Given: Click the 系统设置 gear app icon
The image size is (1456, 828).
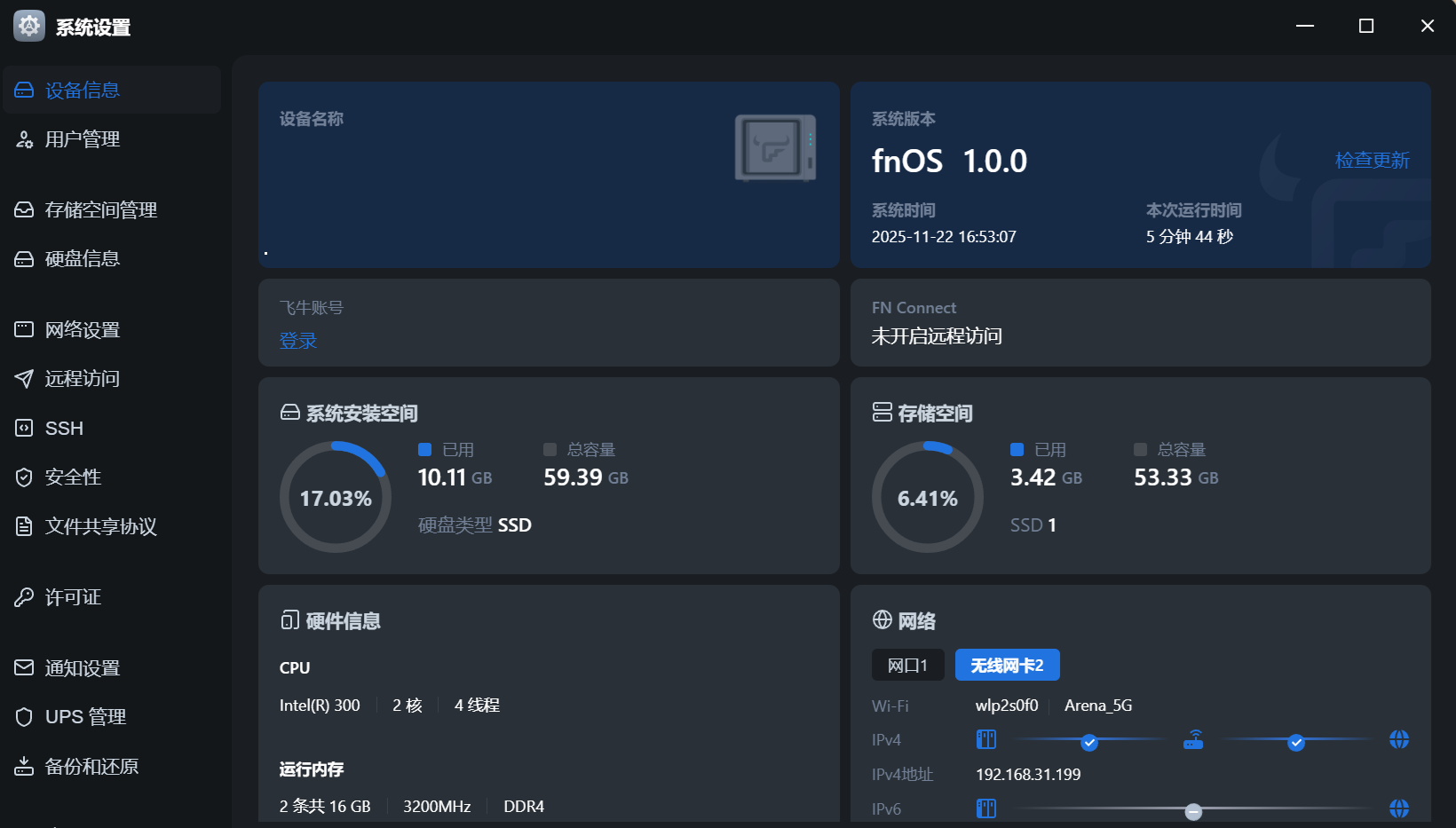Looking at the screenshot, I should tap(29, 26).
